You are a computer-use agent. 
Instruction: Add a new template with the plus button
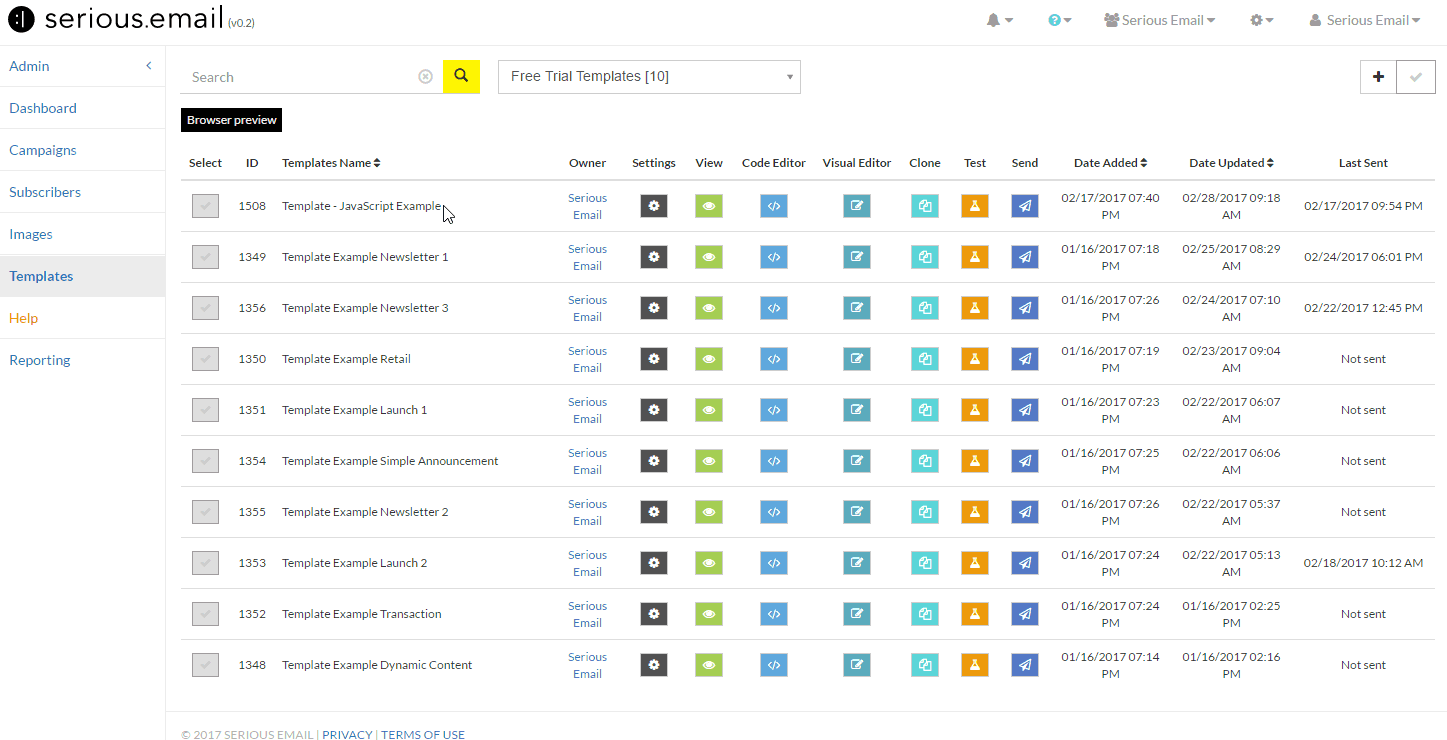1378,77
